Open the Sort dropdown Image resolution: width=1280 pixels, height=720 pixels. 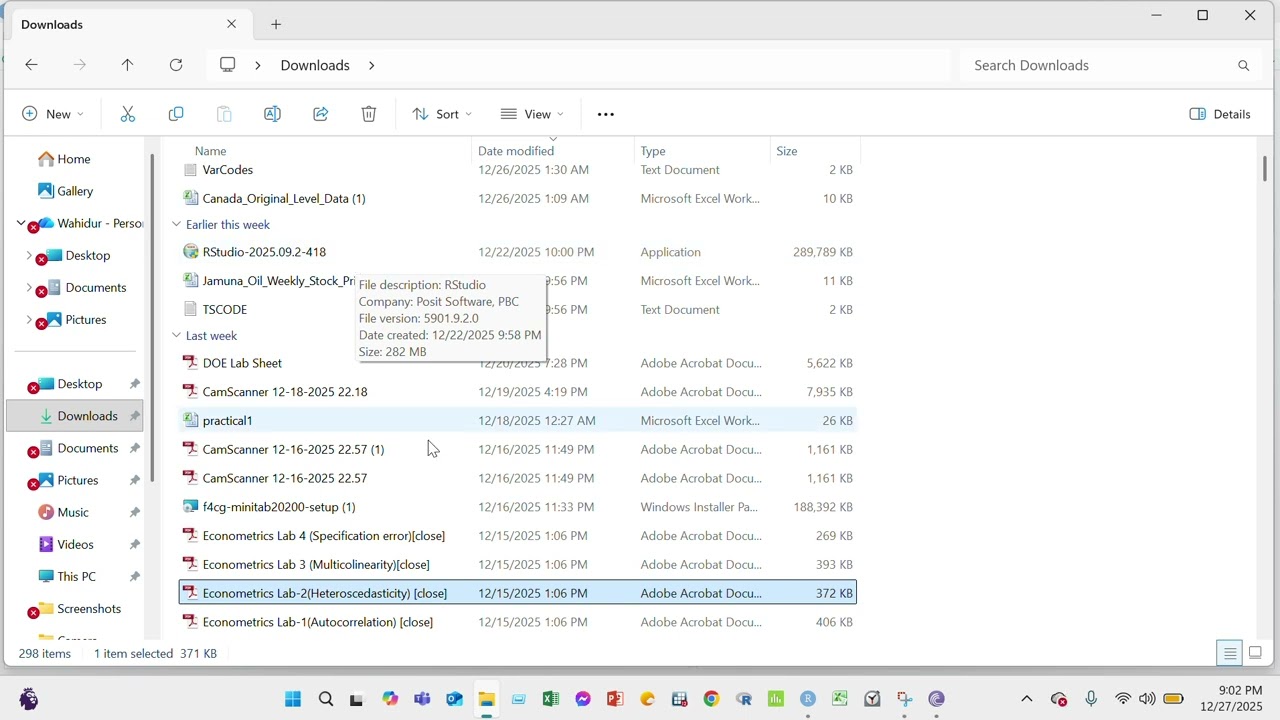[442, 114]
